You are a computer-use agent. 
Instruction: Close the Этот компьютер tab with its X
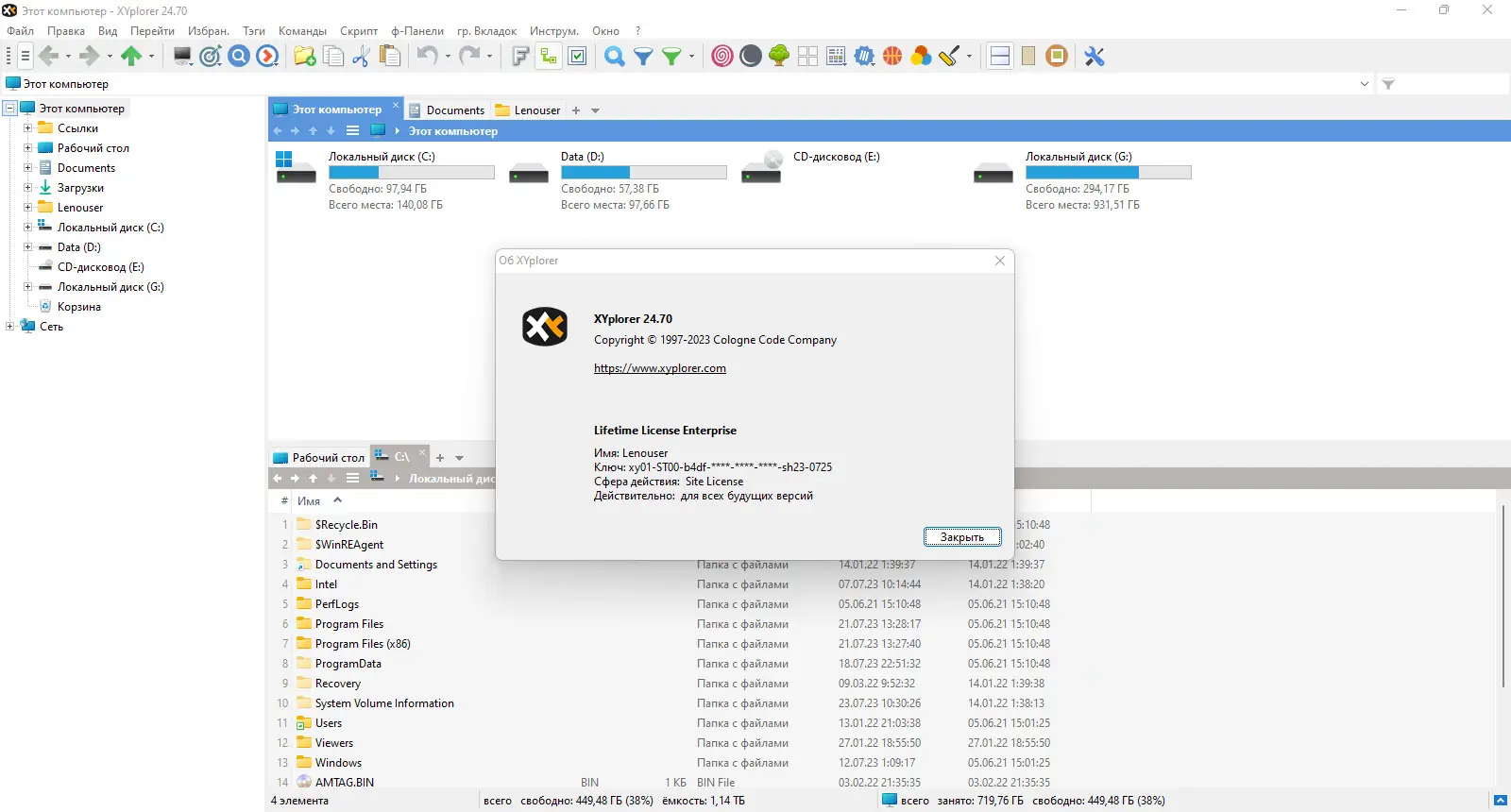396,105
